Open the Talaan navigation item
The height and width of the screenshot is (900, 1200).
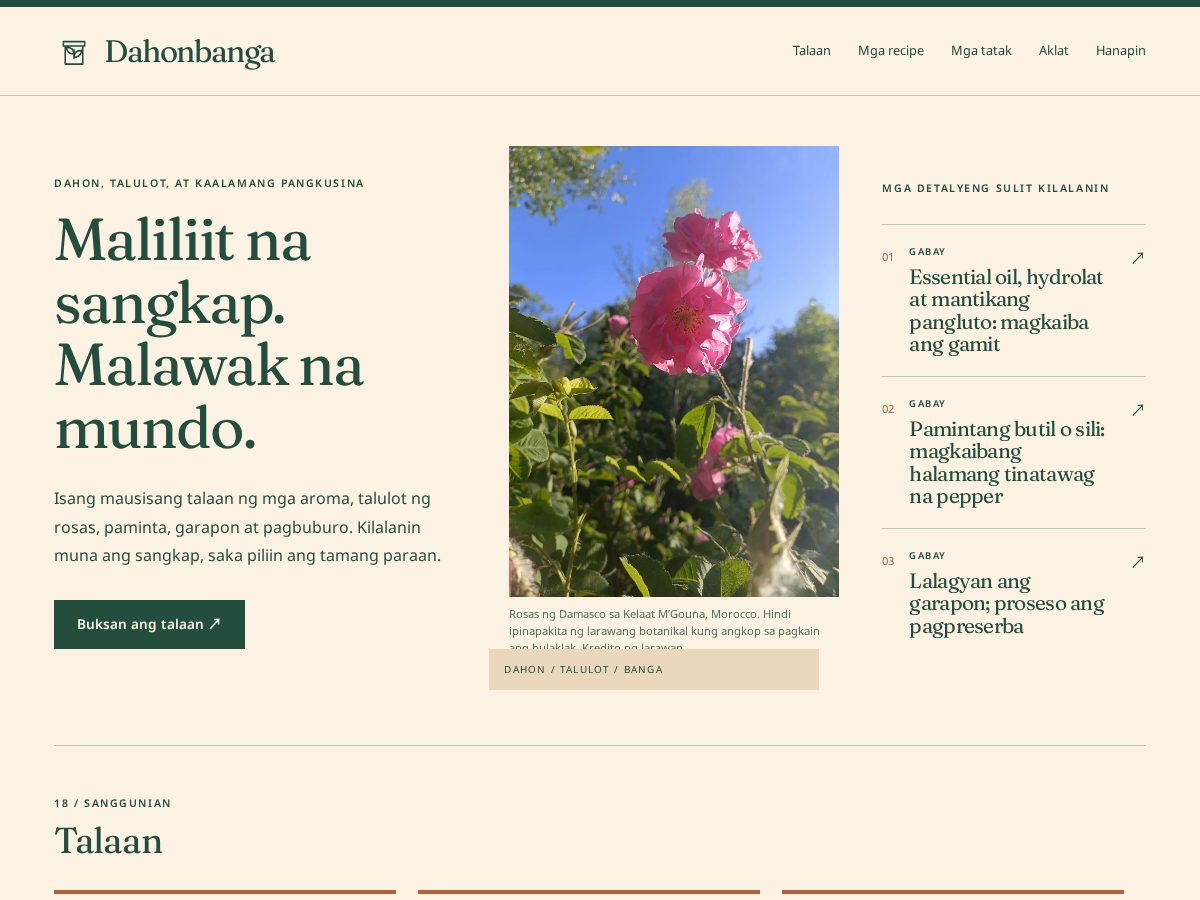coord(812,50)
